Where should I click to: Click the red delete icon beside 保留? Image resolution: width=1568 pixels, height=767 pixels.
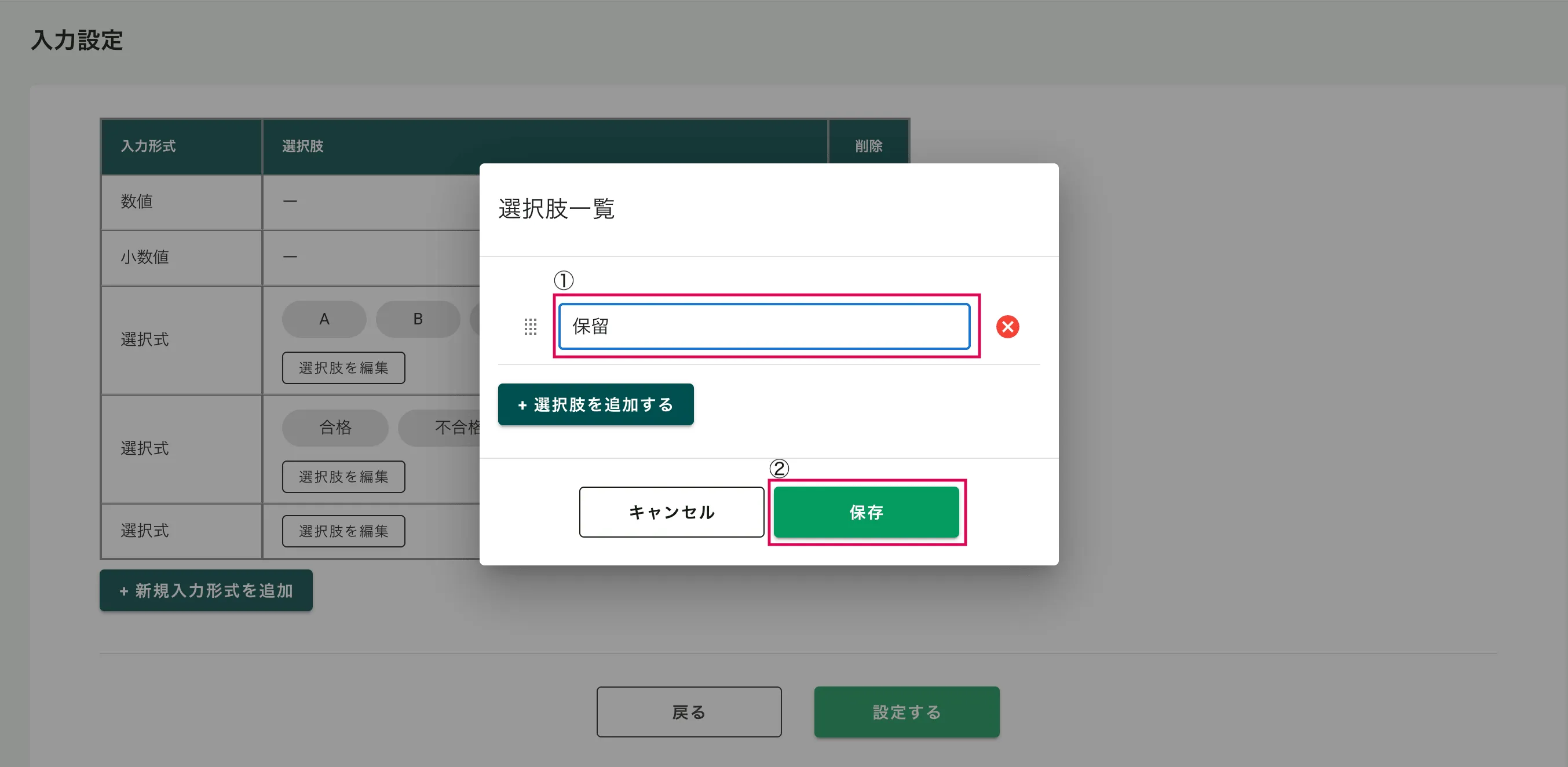1007,326
